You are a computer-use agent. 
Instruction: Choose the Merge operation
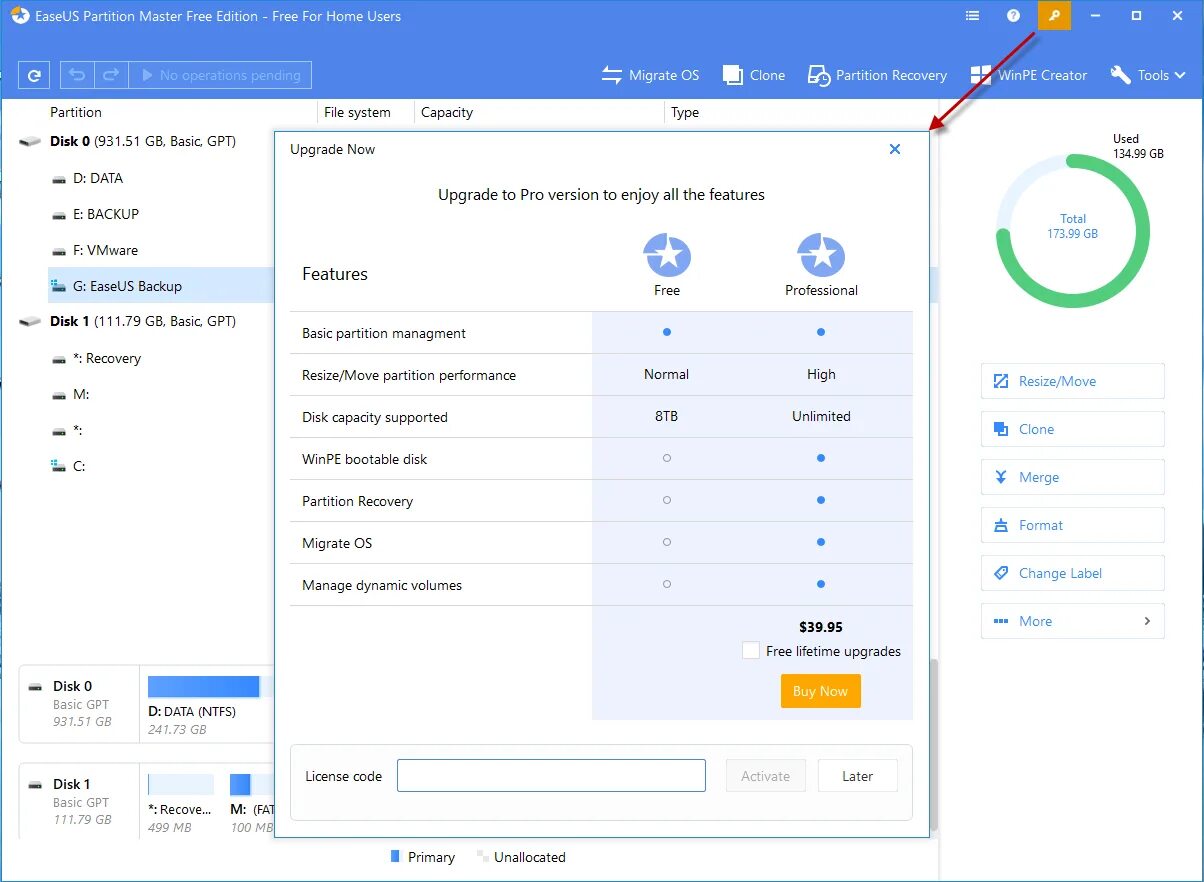click(x=1072, y=477)
